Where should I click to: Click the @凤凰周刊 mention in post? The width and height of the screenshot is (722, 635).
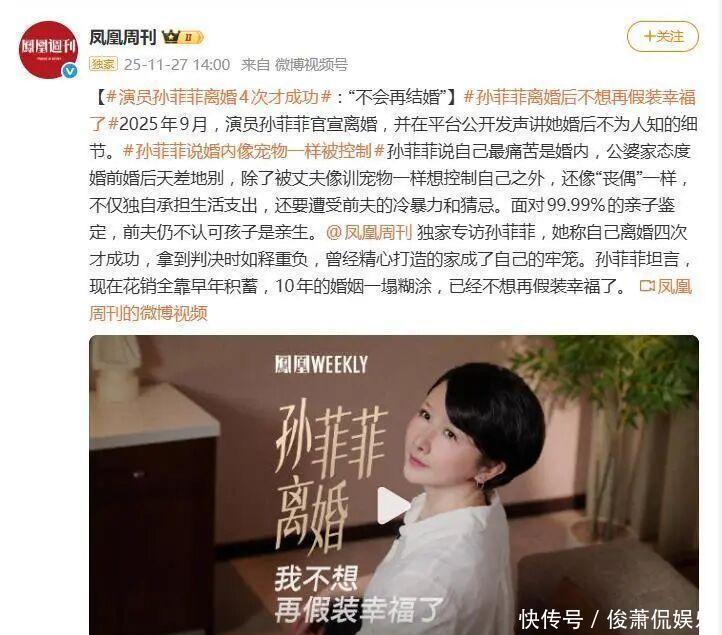click(x=369, y=232)
